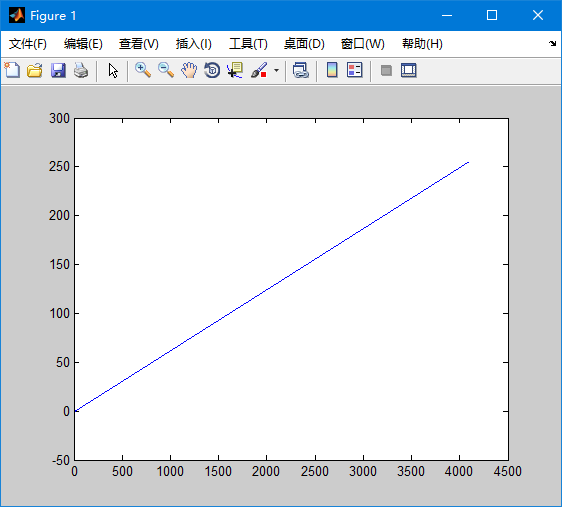
Task: Click the New Figure icon
Action: 12,70
